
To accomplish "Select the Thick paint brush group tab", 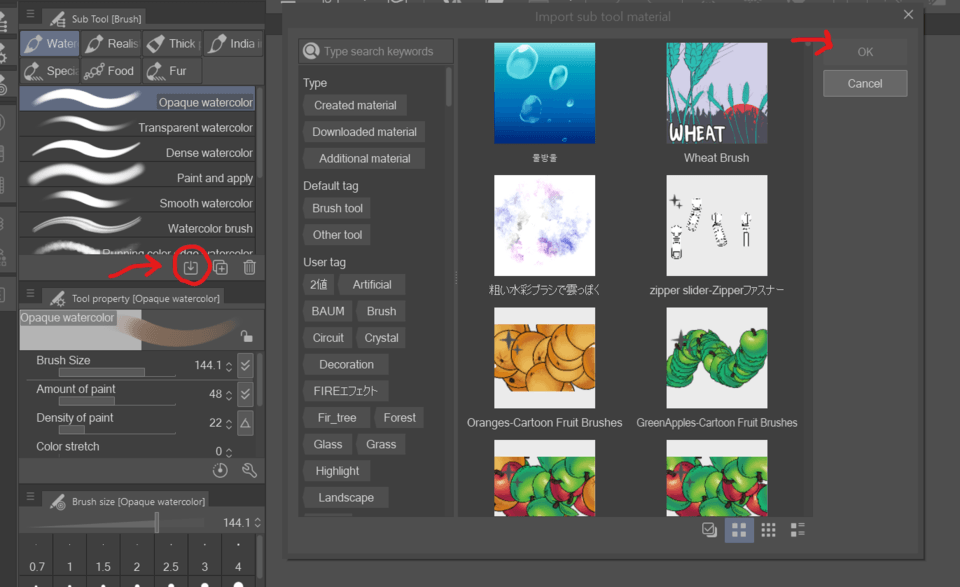I will click(171, 44).
